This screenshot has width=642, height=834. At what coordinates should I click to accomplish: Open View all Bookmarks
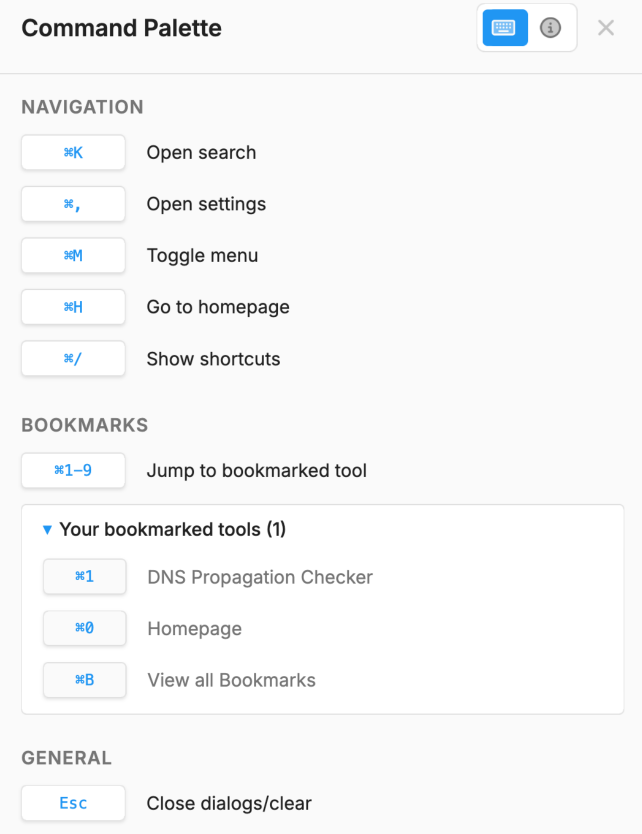(x=231, y=680)
